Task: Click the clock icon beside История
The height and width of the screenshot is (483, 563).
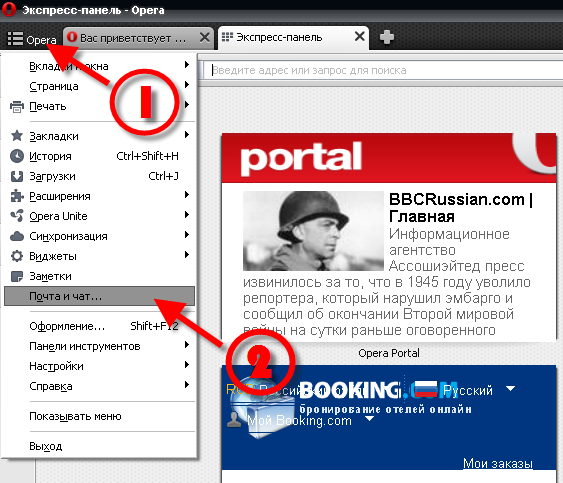Action: (17, 156)
